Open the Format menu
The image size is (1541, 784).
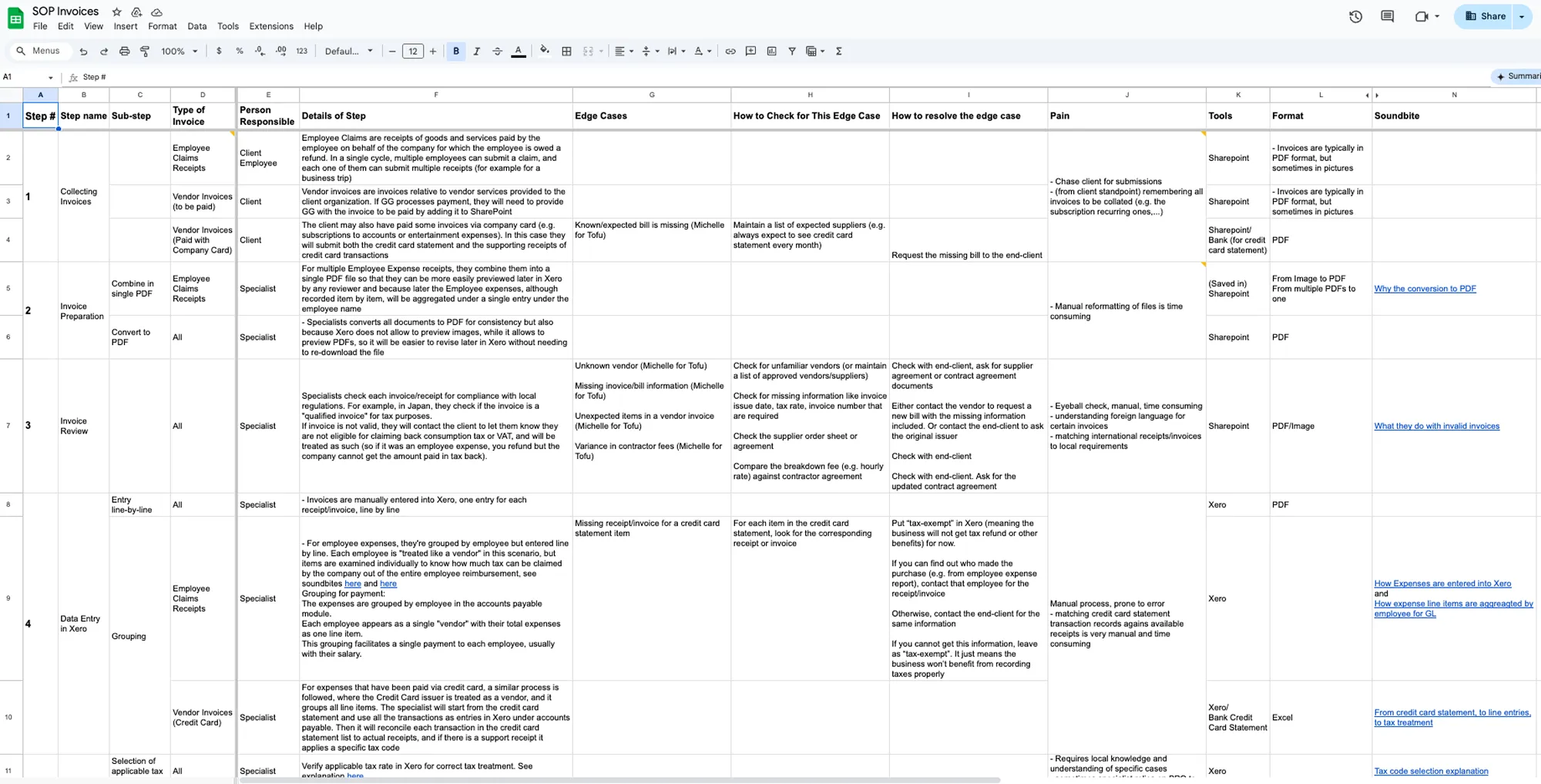pos(162,26)
